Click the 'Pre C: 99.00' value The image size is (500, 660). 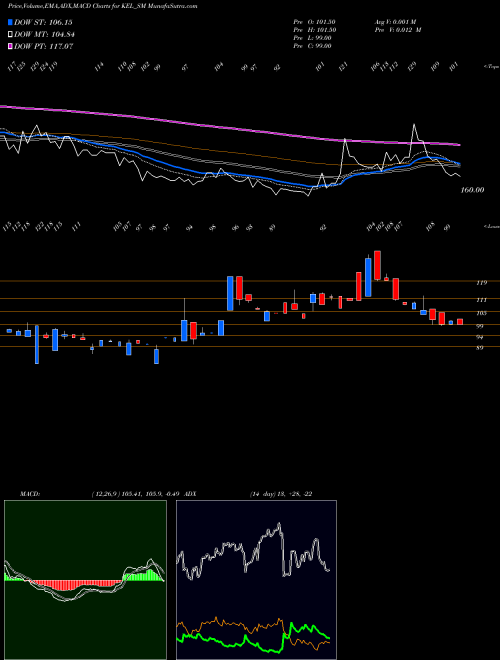coord(312,46)
